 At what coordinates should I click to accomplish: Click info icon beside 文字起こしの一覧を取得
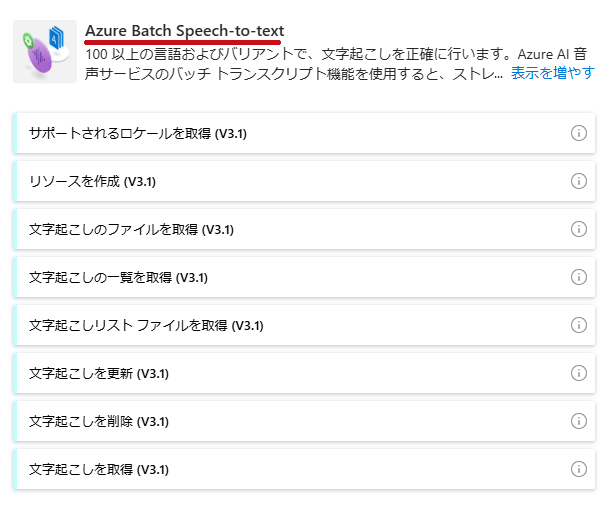[x=579, y=277]
